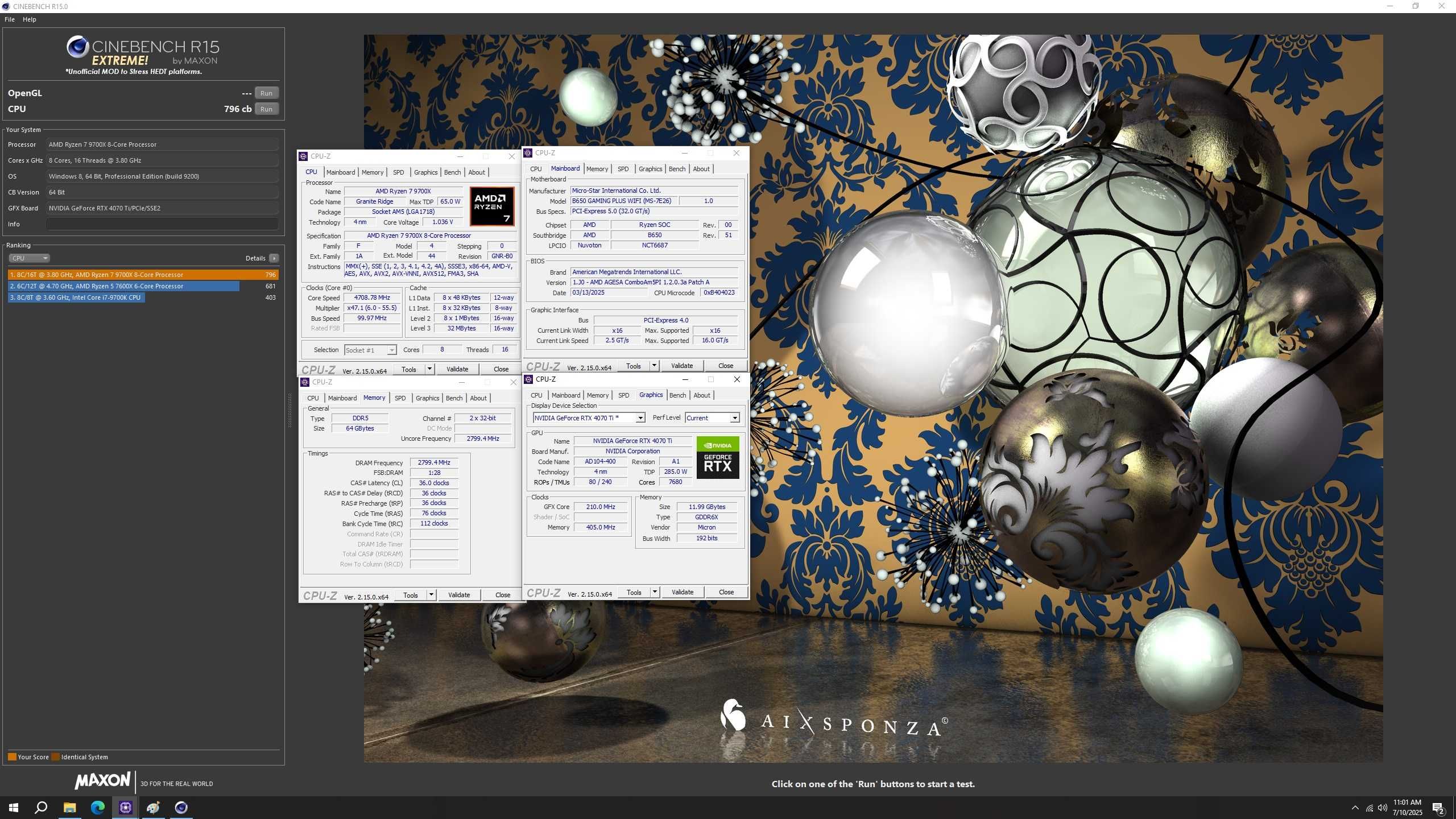Click Tools button in Graphics window
The height and width of the screenshot is (819, 1456).
pos(634,592)
